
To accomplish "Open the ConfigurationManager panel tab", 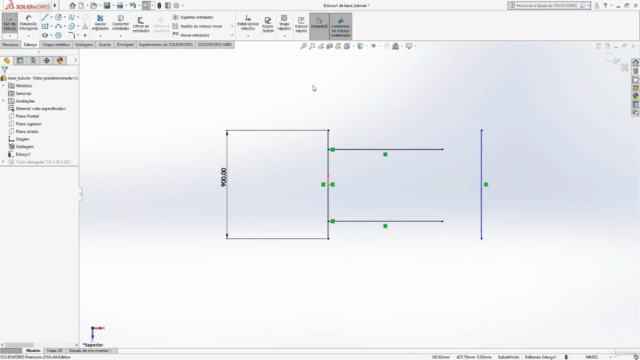I will 33,60.
